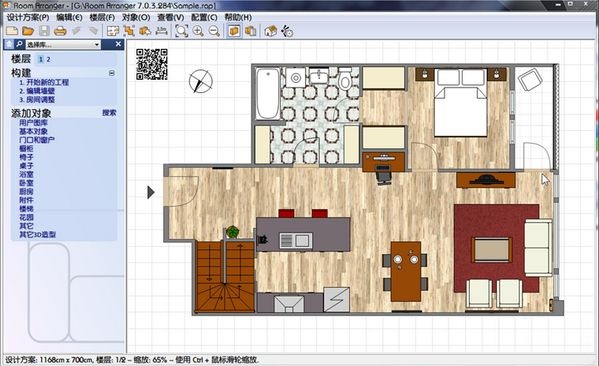Click 门口和窗户 in the object list
This screenshot has height=366, width=599.
pyautogui.click(x=37, y=140)
